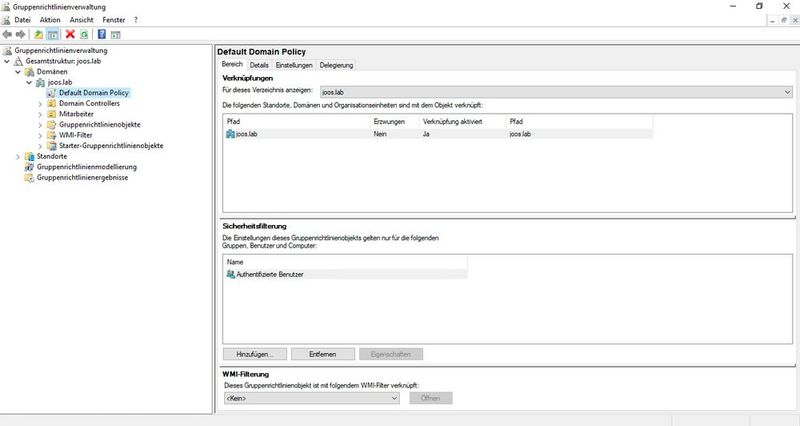Expand the Mitarbeiter node
The image size is (800, 426).
pyautogui.click(x=40, y=114)
